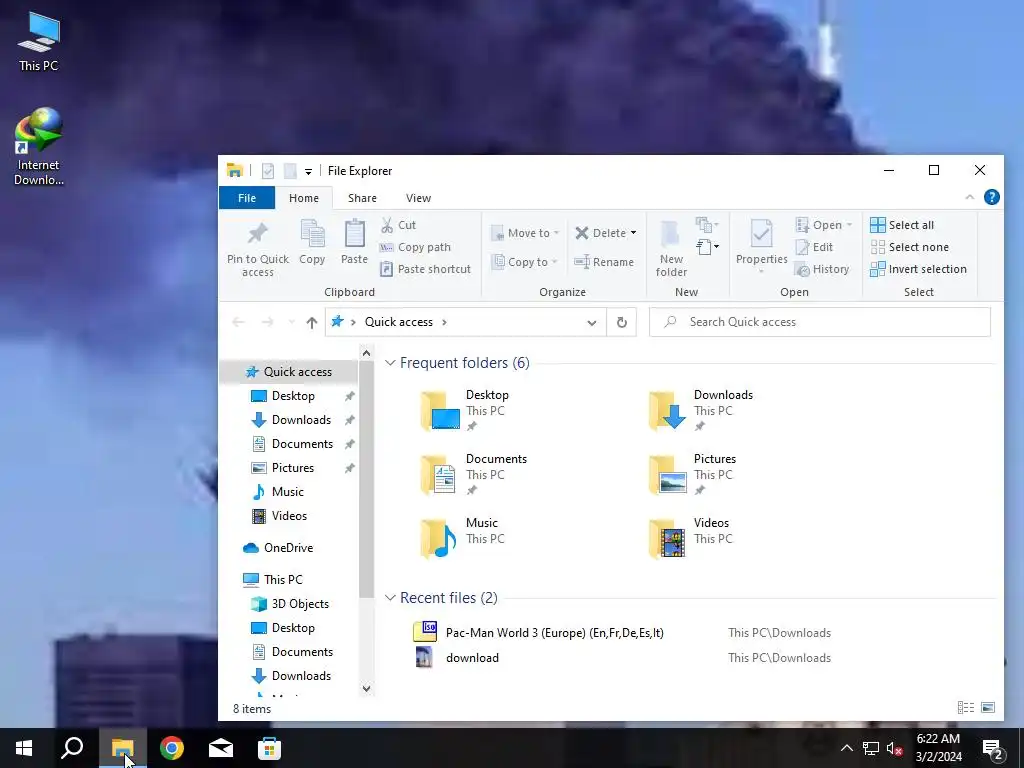Click the Refresh button beside address bar
Screen dimensions: 1024x768
622,322
